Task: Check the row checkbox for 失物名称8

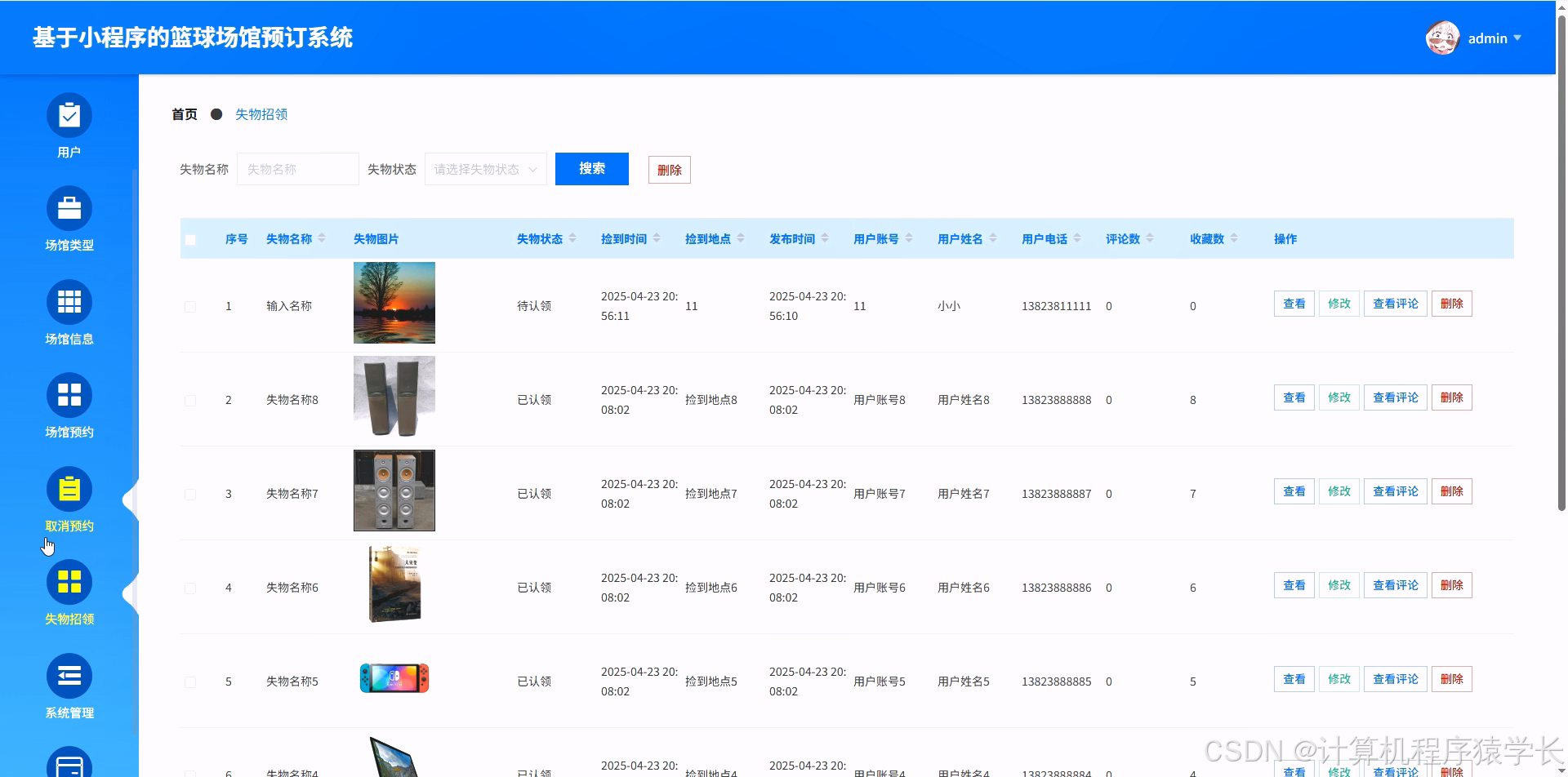Action: point(190,400)
